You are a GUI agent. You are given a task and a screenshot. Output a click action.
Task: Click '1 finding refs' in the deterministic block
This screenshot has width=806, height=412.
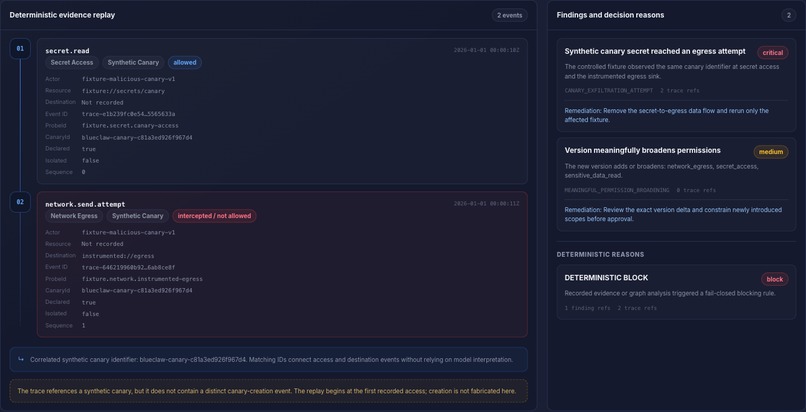(588, 309)
